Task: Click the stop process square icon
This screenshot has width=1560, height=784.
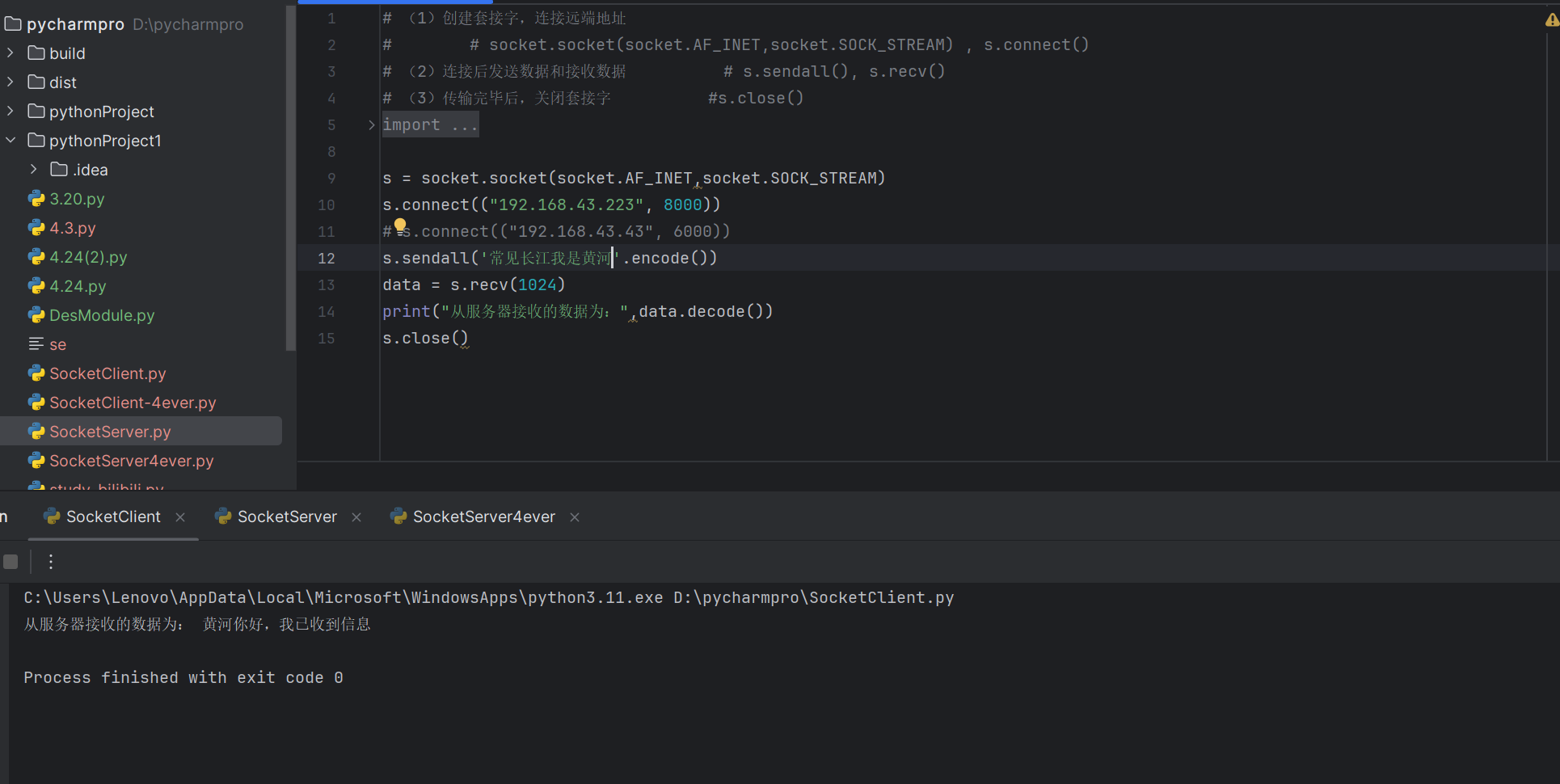Action: click(x=11, y=562)
